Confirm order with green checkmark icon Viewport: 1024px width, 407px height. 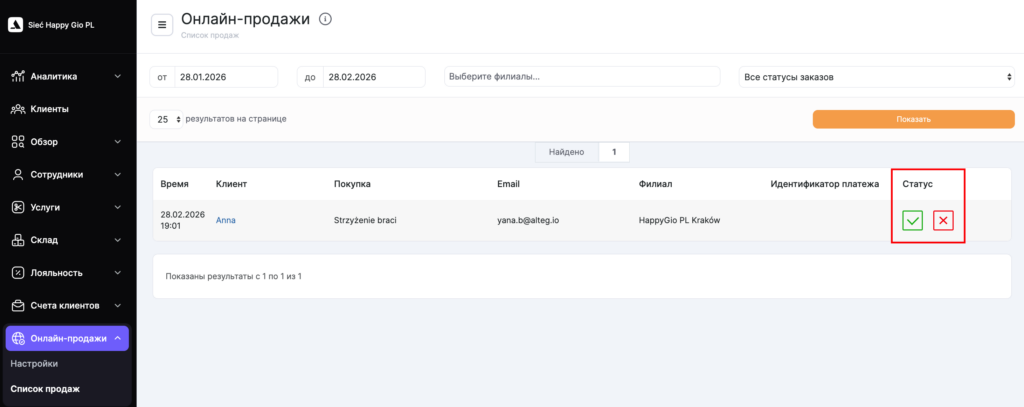[912, 221]
